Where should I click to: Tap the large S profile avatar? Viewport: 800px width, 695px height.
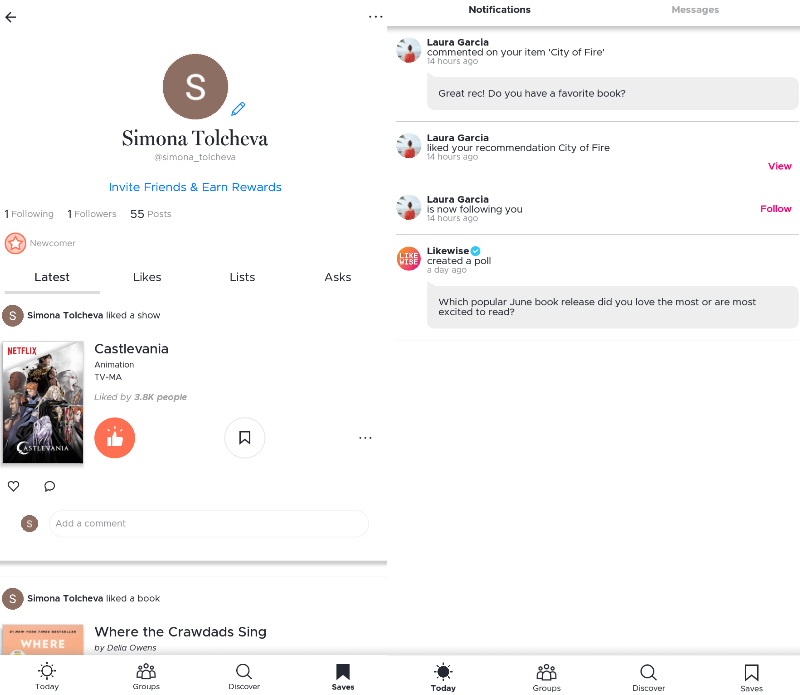tap(195, 87)
